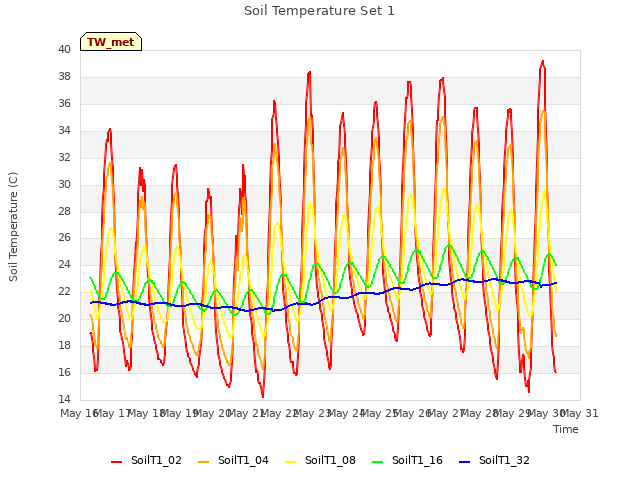Click the 30 y-axis tick label
Screen dimensions: 640x480
64,184
